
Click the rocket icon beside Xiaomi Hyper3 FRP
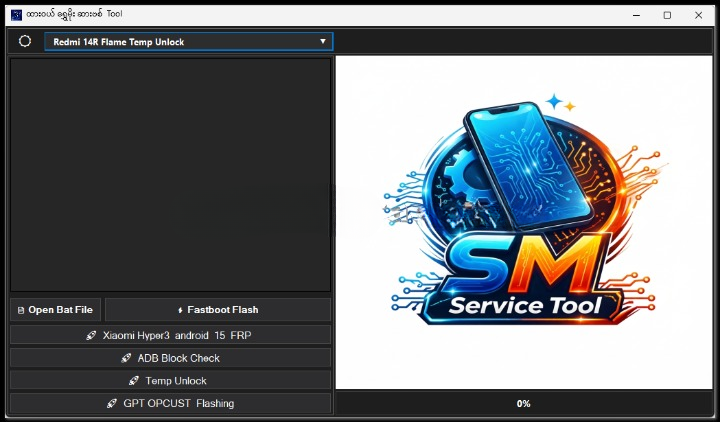pyautogui.click(x=92, y=335)
